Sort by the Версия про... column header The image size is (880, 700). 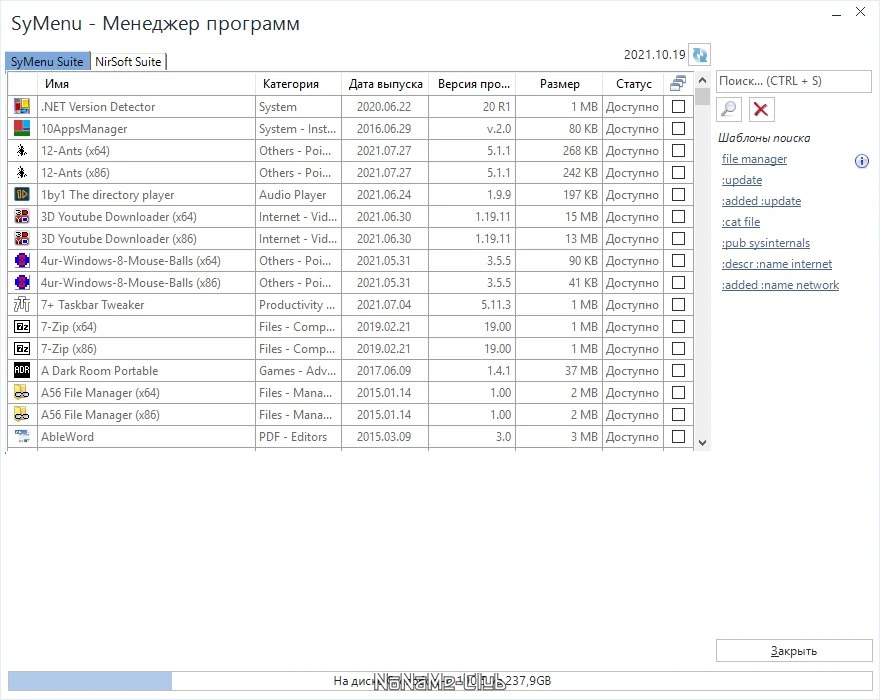pyautogui.click(x=472, y=84)
